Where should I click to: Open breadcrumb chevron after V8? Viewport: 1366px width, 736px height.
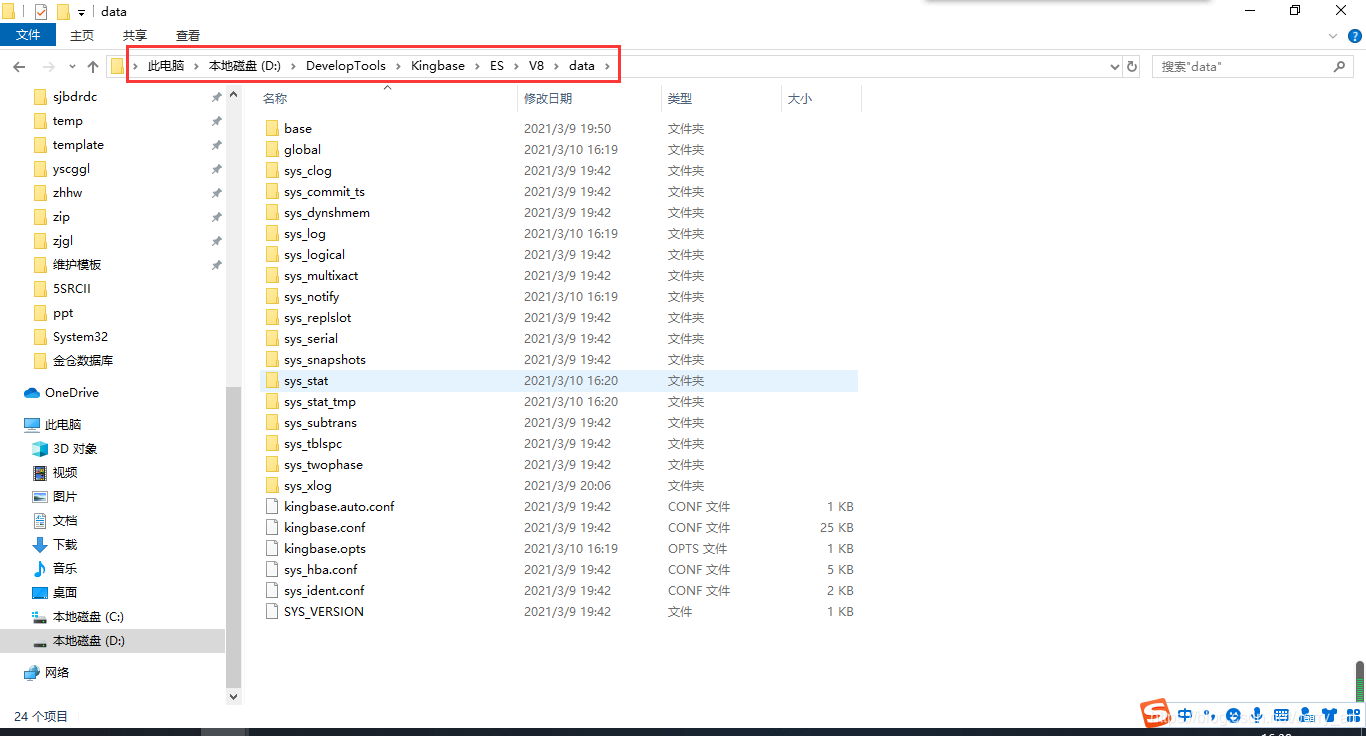coord(556,66)
